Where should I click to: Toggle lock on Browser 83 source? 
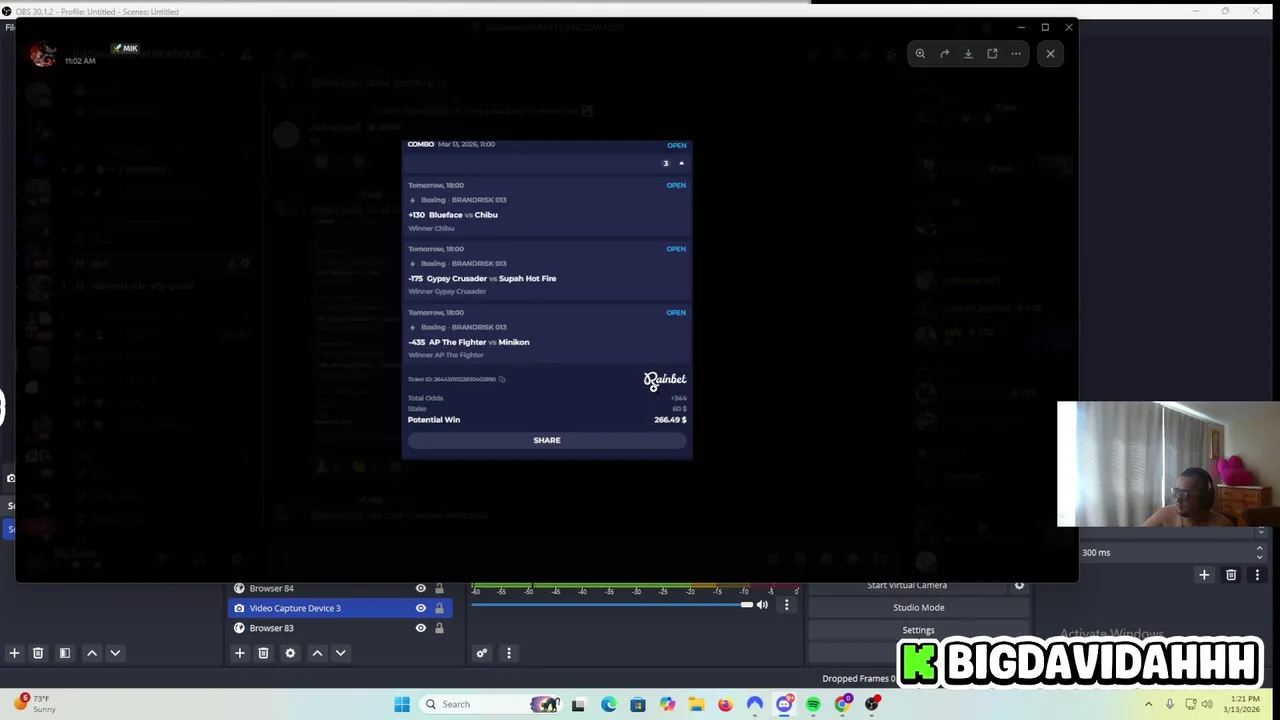(439, 628)
